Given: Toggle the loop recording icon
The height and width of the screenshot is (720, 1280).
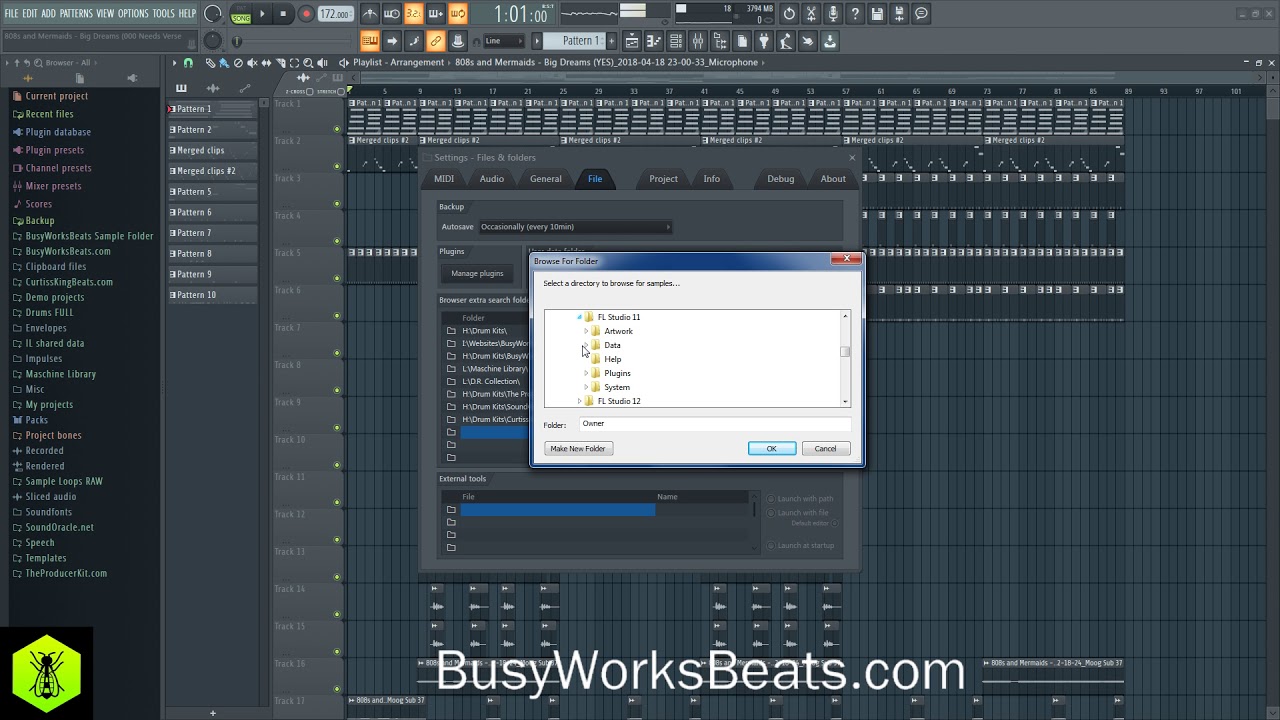Looking at the screenshot, I should click(x=457, y=14).
